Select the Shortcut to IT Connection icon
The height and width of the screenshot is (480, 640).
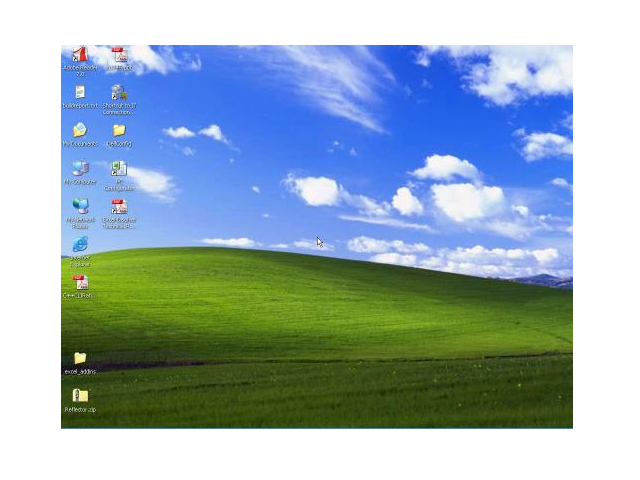[119, 92]
